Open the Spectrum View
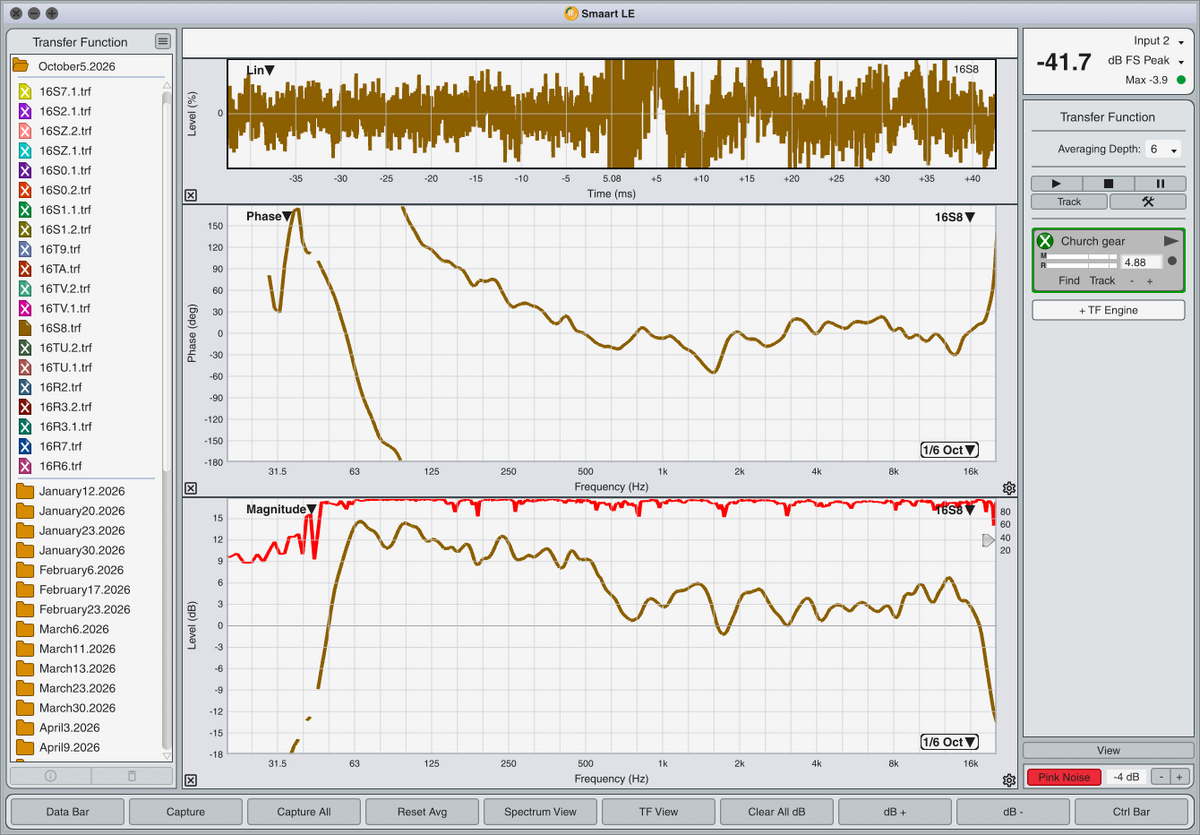Viewport: 1200px width, 835px height. pyautogui.click(x=540, y=812)
